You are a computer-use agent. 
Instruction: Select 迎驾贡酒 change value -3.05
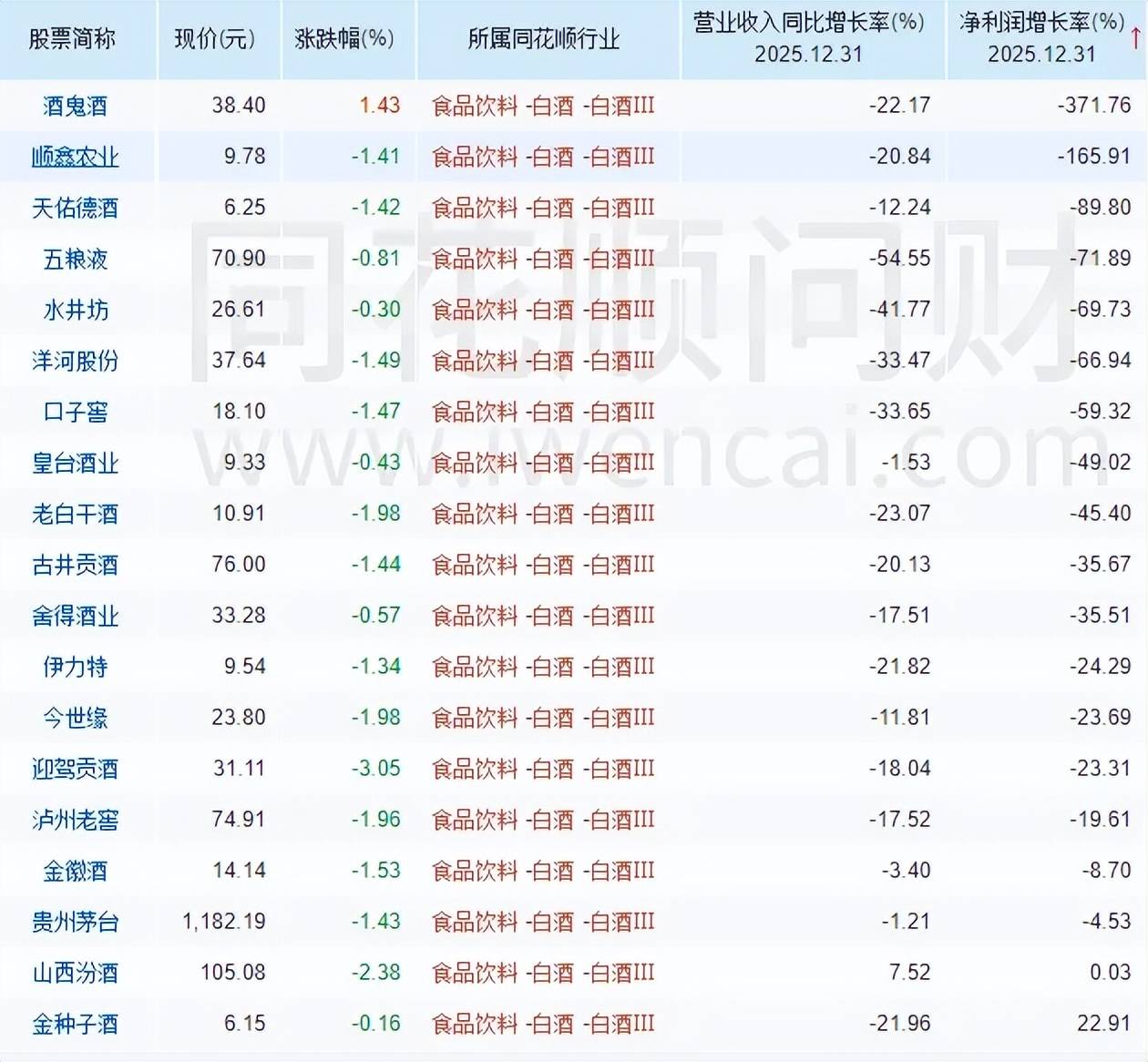click(x=376, y=769)
